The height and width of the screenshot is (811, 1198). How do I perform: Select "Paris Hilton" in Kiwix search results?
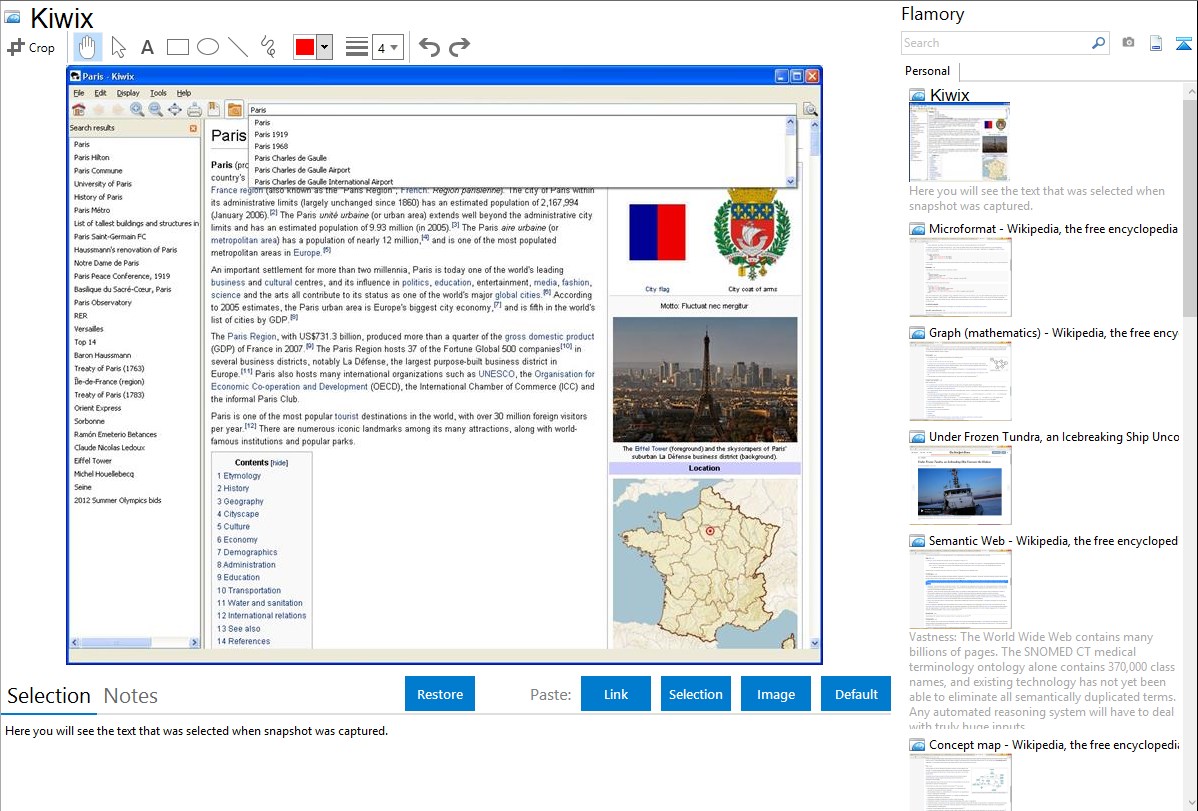(92, 157)
